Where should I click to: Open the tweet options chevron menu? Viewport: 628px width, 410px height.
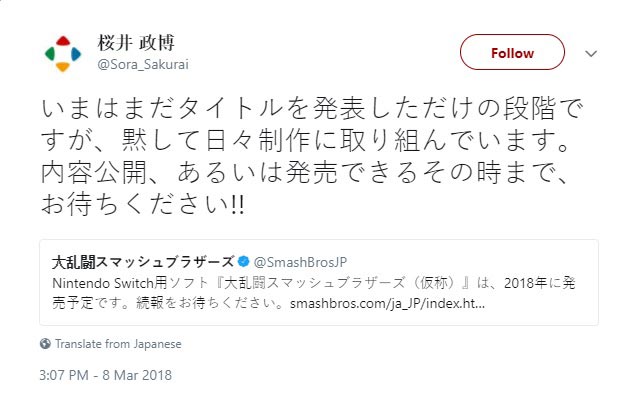(590, 50)
